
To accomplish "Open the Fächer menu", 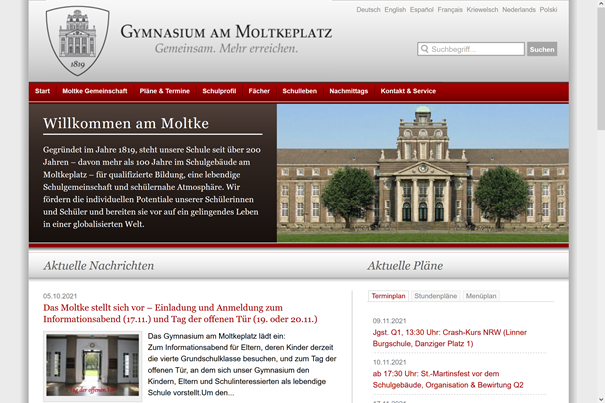I will (259, 91).
